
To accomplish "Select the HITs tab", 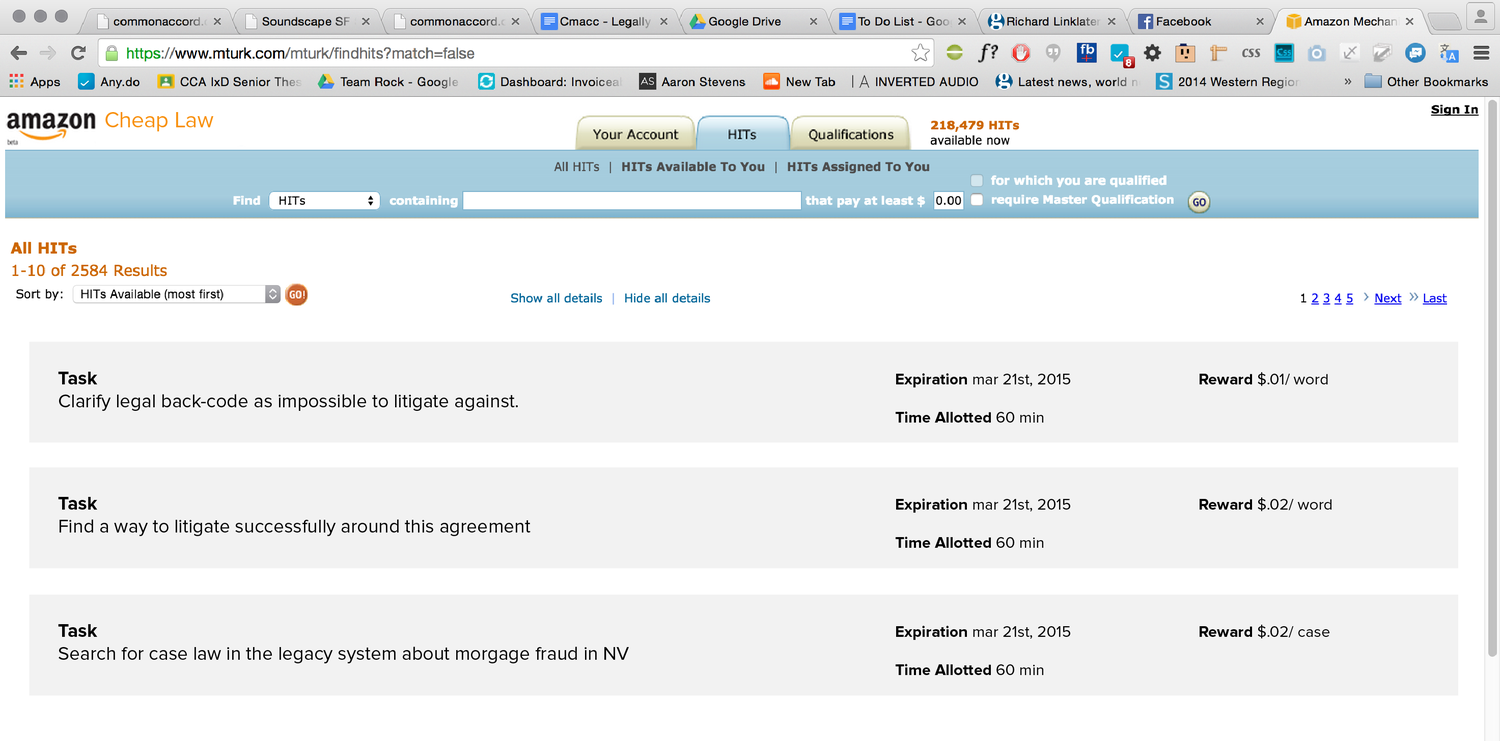I will click(x=742, y=134).
